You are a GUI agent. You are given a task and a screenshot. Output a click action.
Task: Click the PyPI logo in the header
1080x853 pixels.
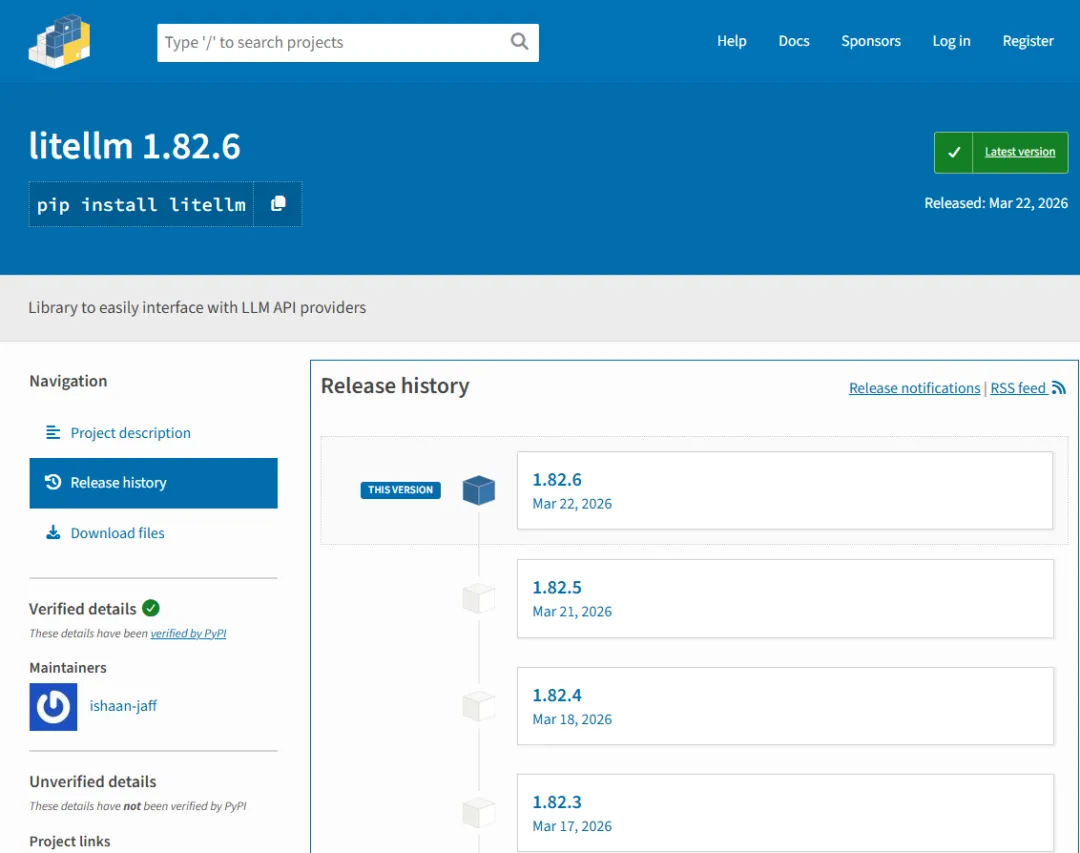[59, 41]
